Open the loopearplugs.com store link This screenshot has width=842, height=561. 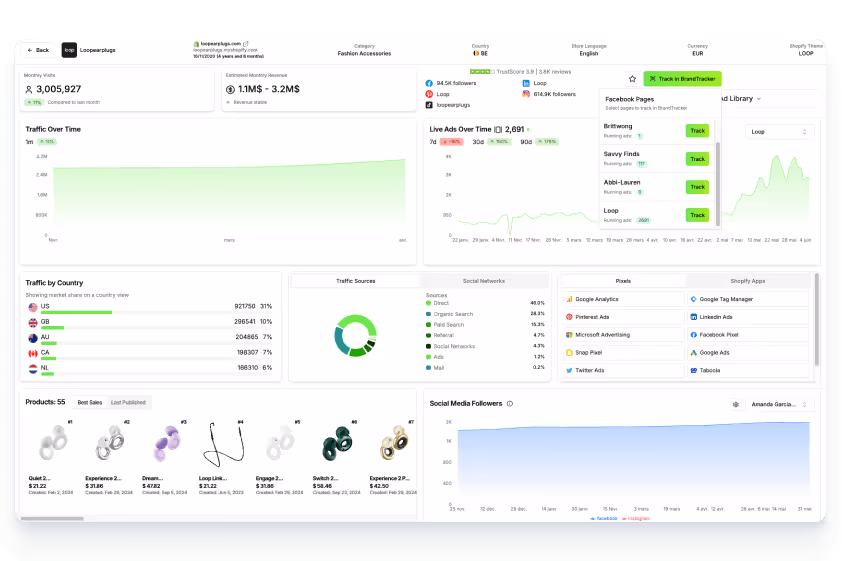pos(221,43)
